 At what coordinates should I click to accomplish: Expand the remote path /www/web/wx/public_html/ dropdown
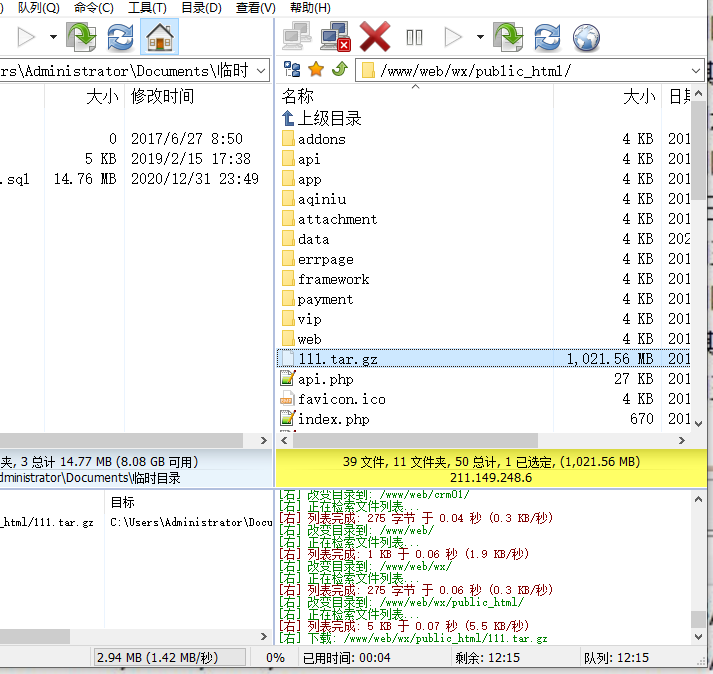[x=695, y=70]
